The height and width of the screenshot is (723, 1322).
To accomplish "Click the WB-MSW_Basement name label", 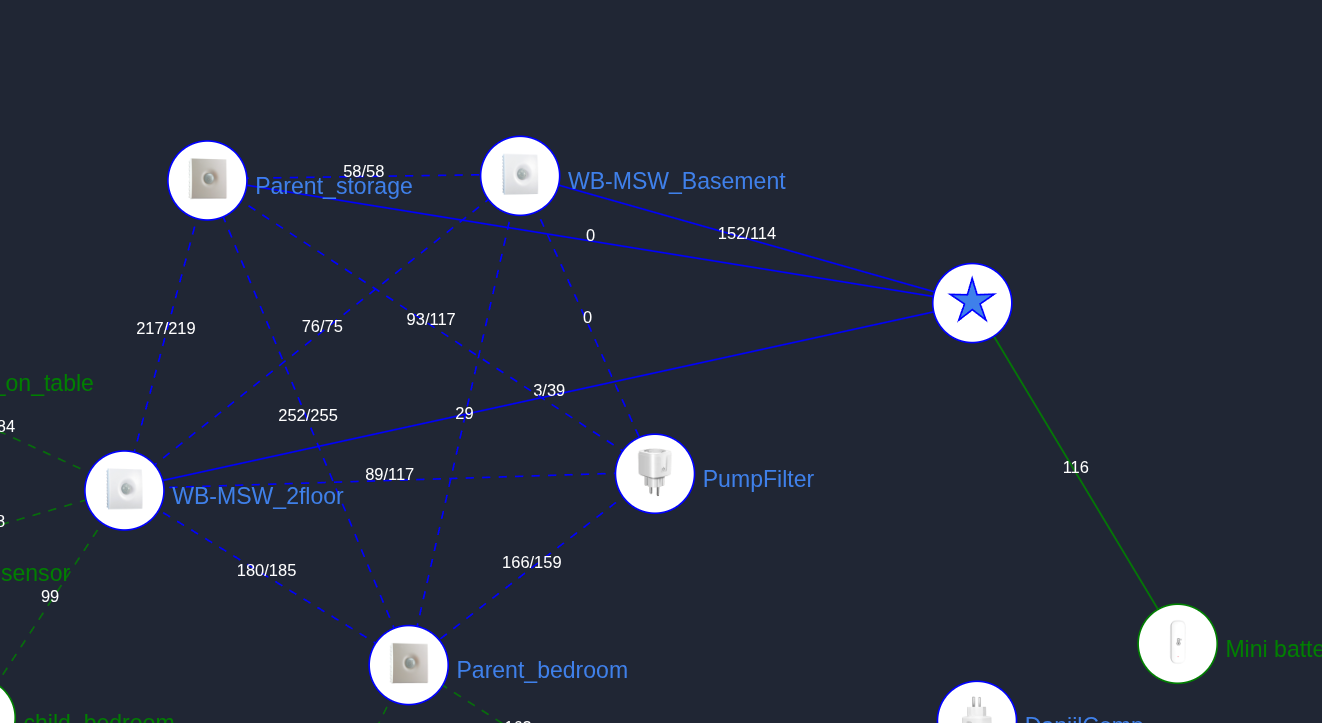I will [676, 181].
